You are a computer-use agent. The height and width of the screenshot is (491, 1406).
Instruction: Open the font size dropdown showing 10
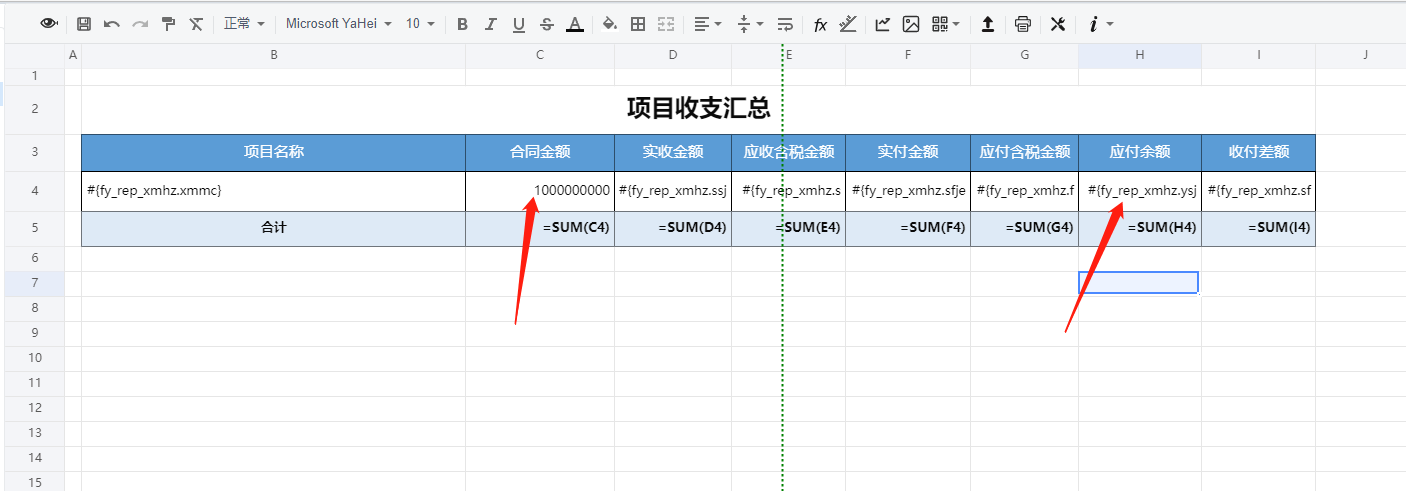(x=420, y=24)
